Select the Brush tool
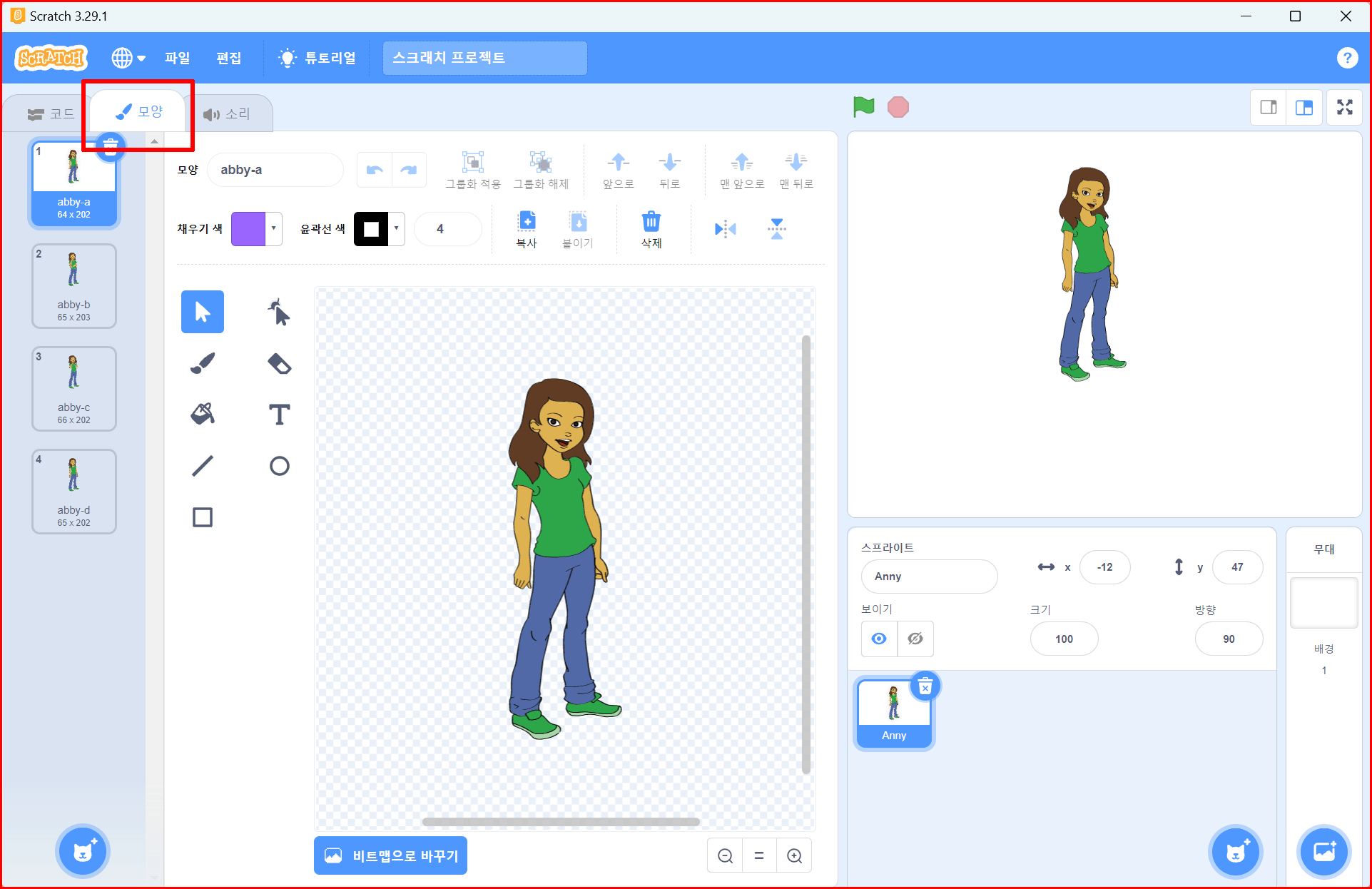 click(x=203, y=363)
